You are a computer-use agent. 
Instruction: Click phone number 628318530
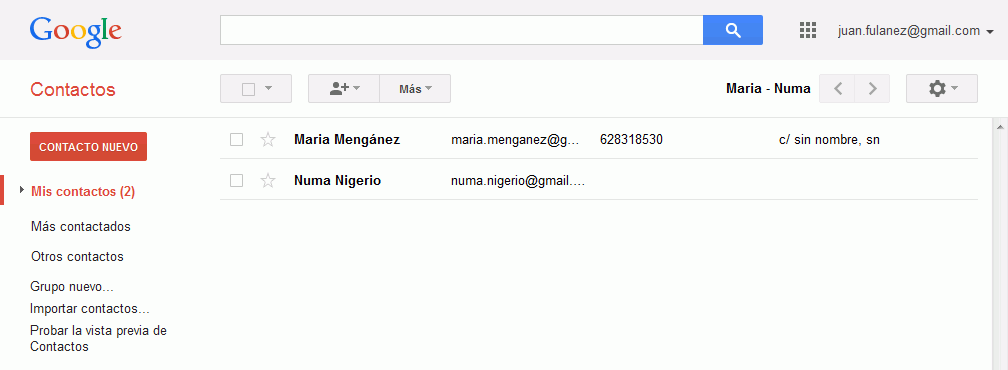coord(631,139)
